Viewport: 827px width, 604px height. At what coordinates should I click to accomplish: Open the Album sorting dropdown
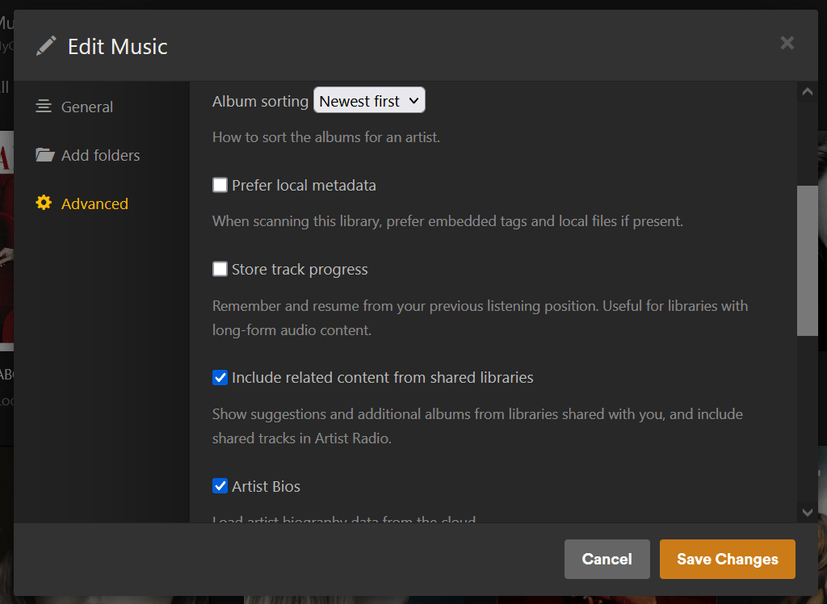pos(369,101)
